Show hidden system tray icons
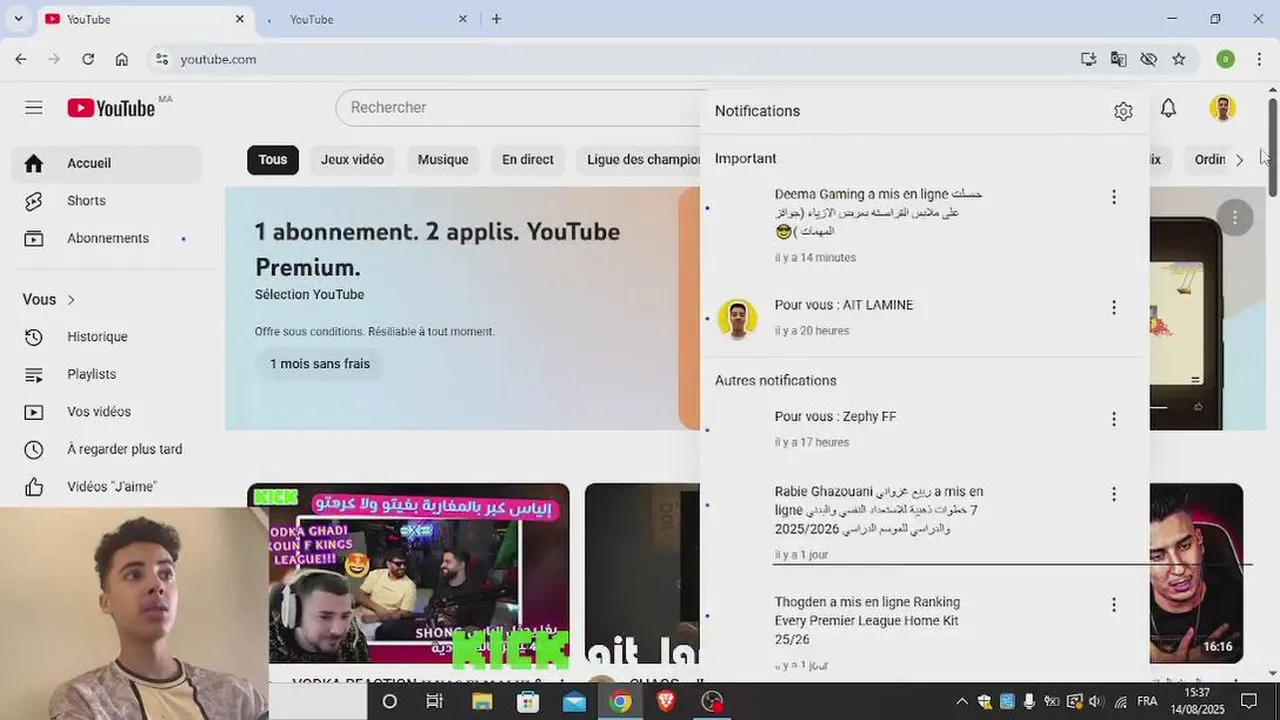This screenshot has width=1280, height=720. point(962,702)
